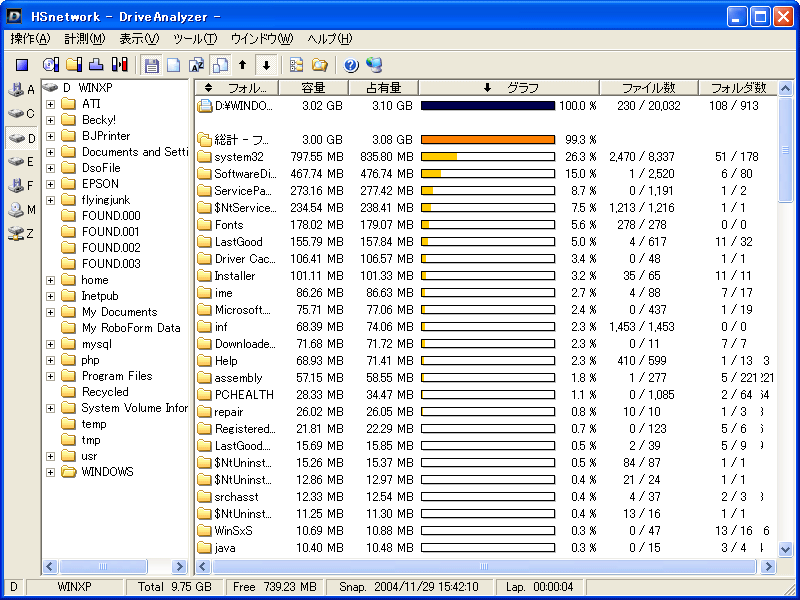Click the open folder explorer icon

pos(320,65)
